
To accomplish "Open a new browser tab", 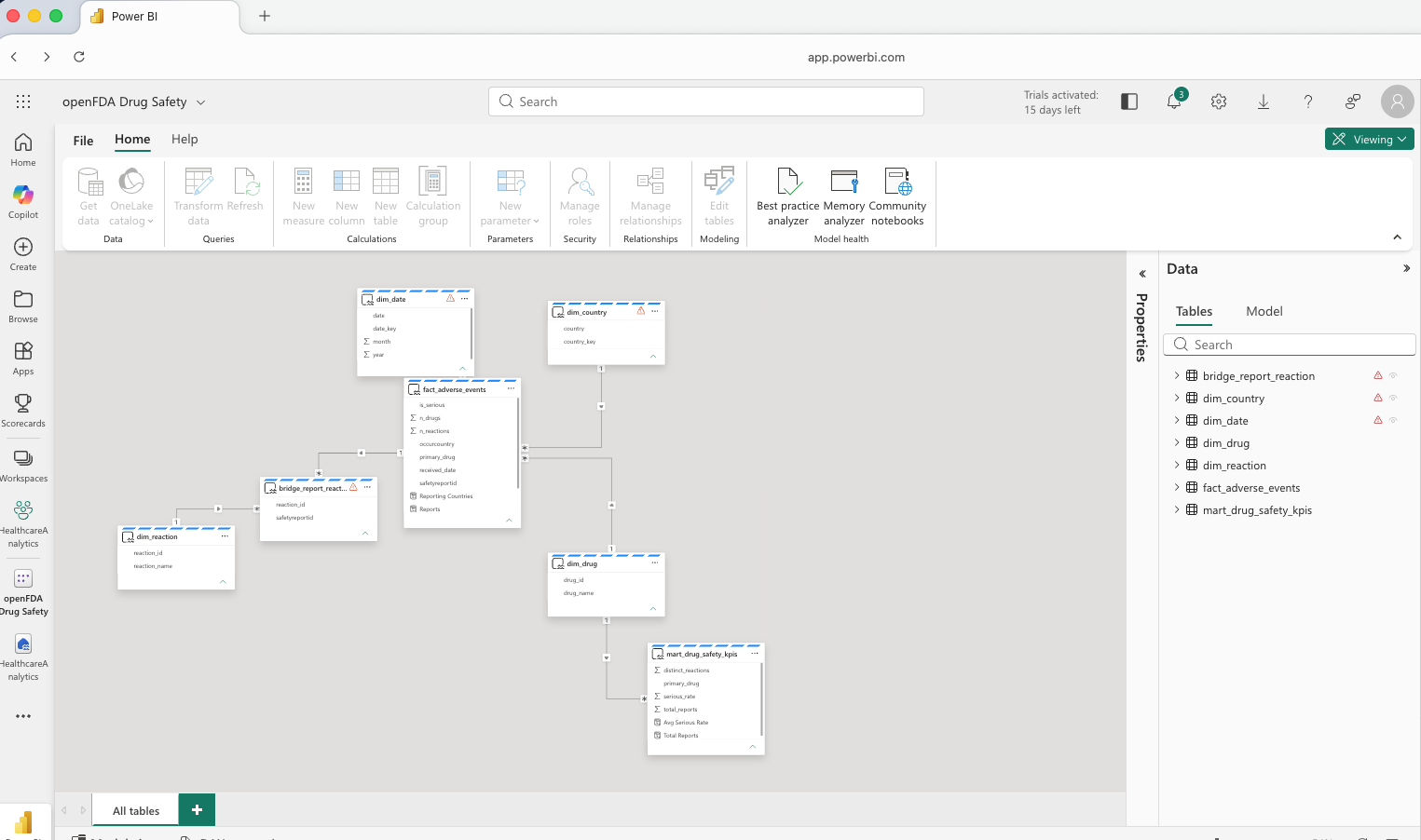I will (x=265, y=16).
